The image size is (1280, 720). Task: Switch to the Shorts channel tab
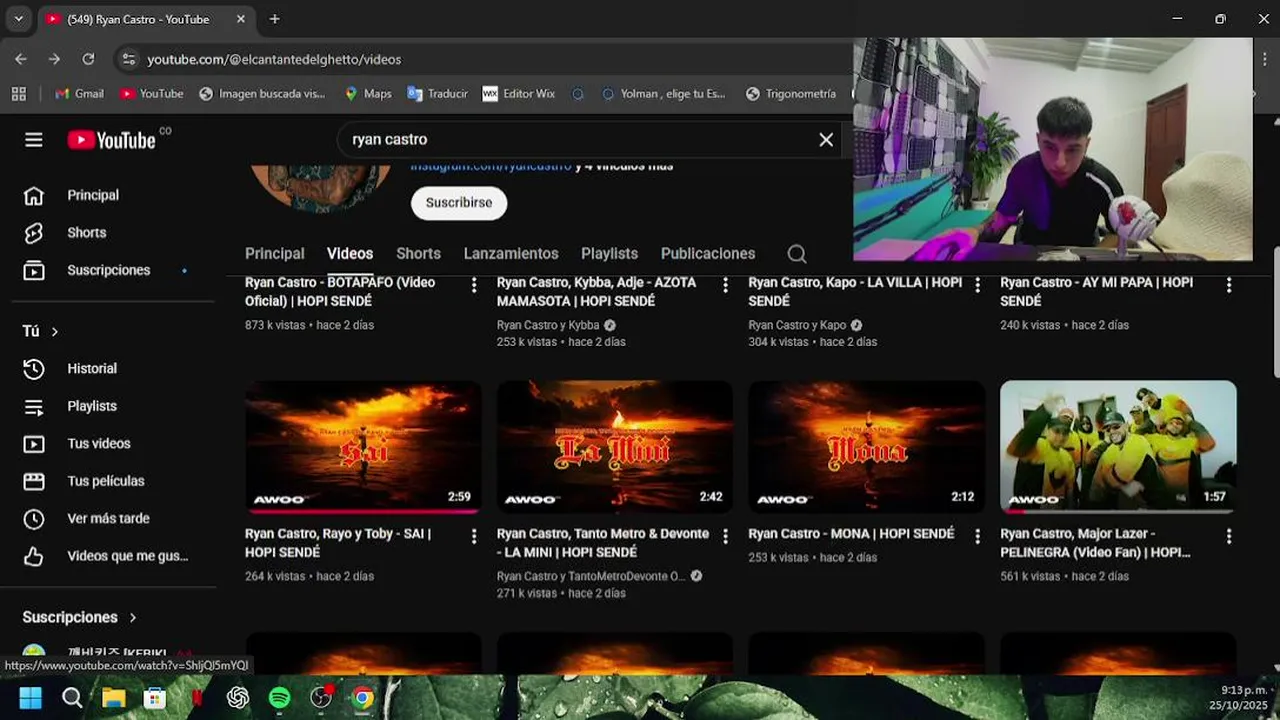(418, 254)
